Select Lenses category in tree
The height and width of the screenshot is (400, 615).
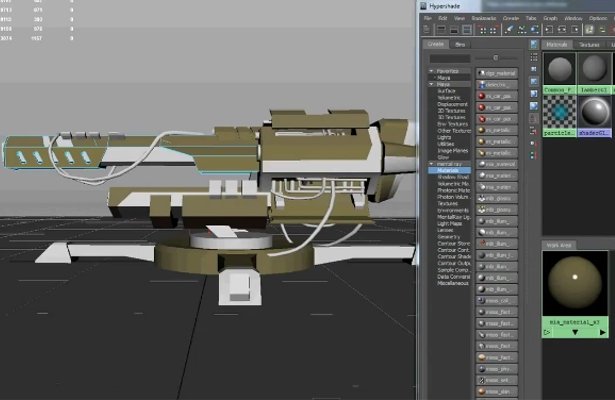point(445,230)
